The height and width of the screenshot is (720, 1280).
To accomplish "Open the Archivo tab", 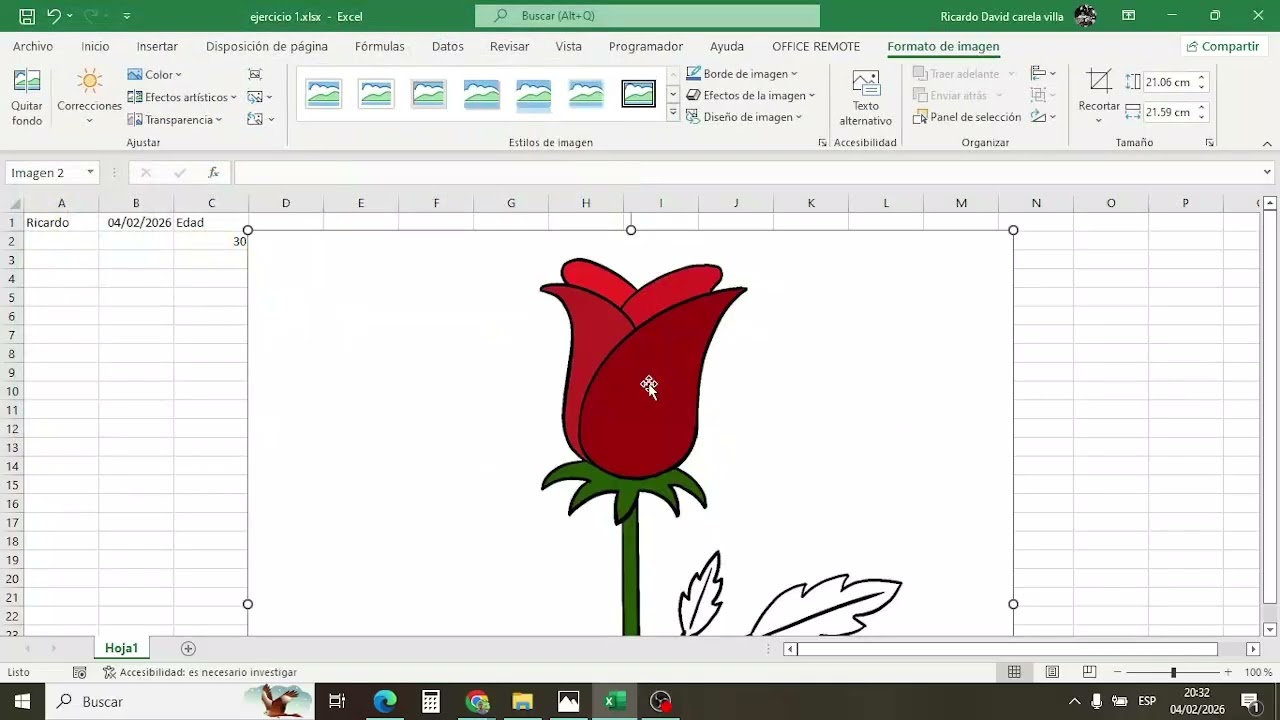I will tap(33, 47).
